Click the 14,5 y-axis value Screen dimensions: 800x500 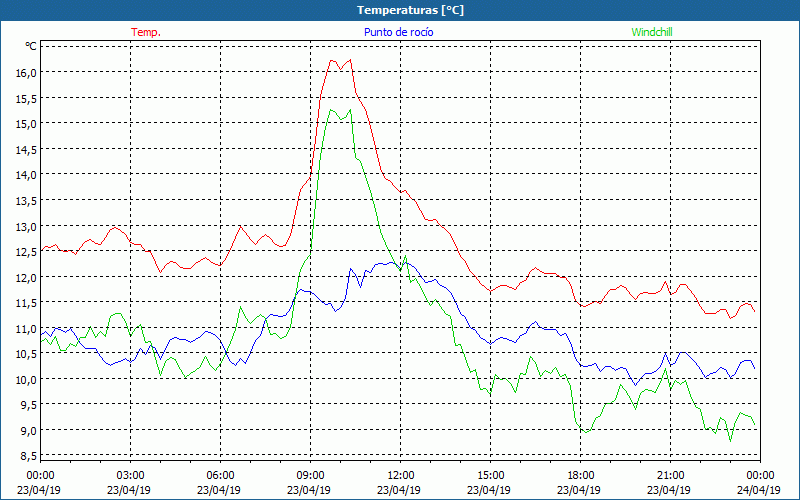(x=27, y=149)
